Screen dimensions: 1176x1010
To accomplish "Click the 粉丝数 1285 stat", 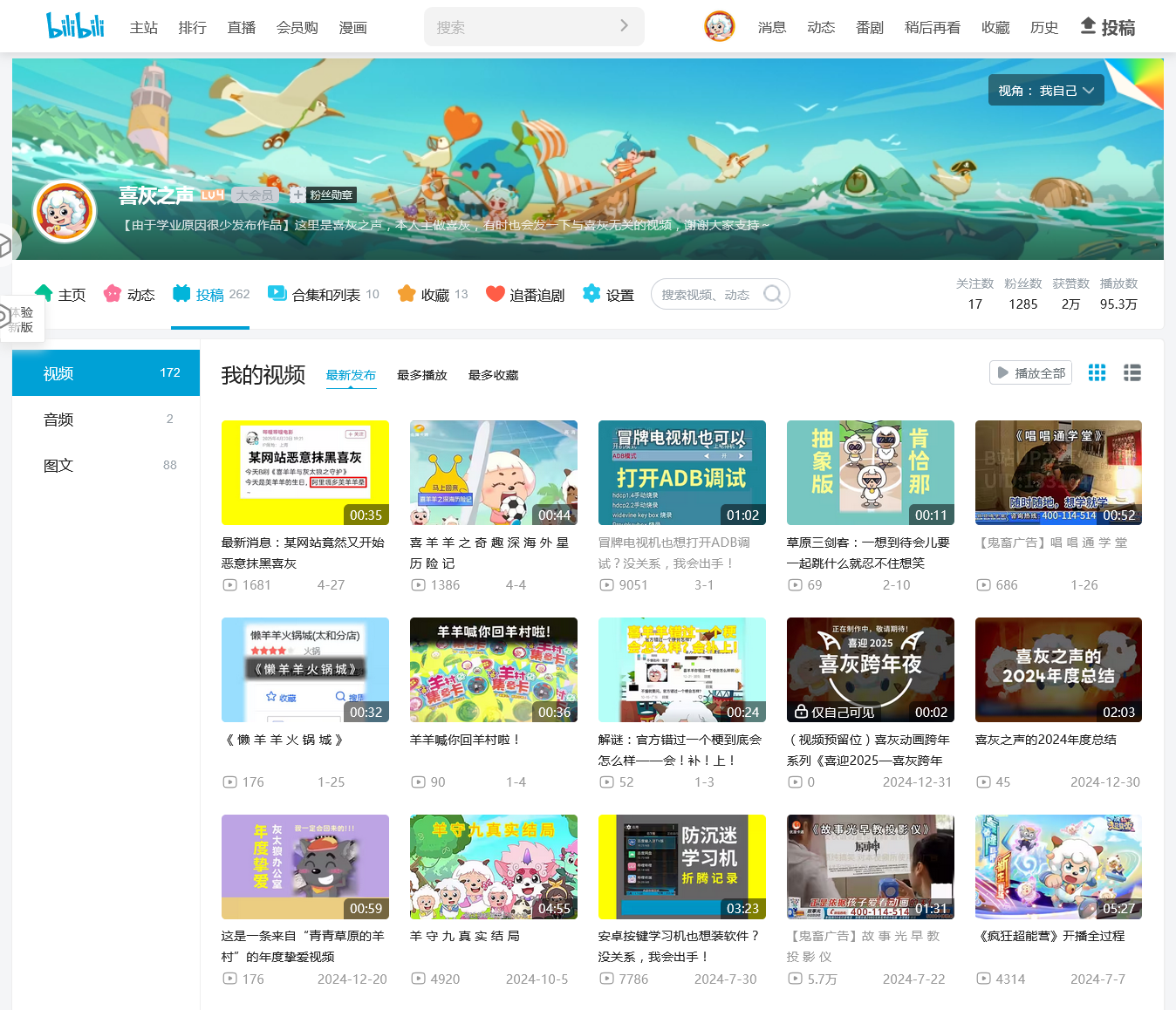I will (1023, 294).
